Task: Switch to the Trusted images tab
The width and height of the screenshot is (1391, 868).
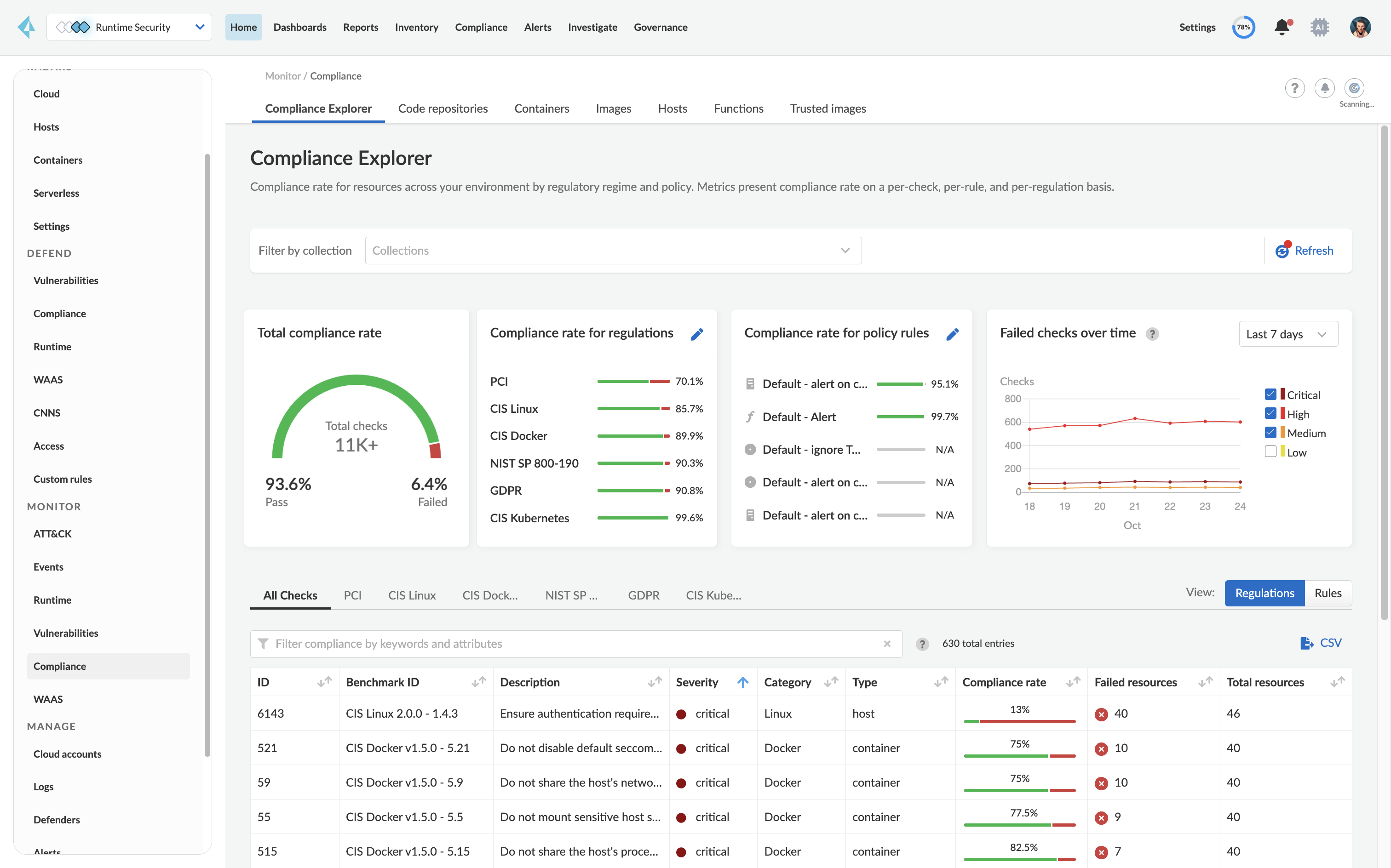Action: click(x=827, y=108)
